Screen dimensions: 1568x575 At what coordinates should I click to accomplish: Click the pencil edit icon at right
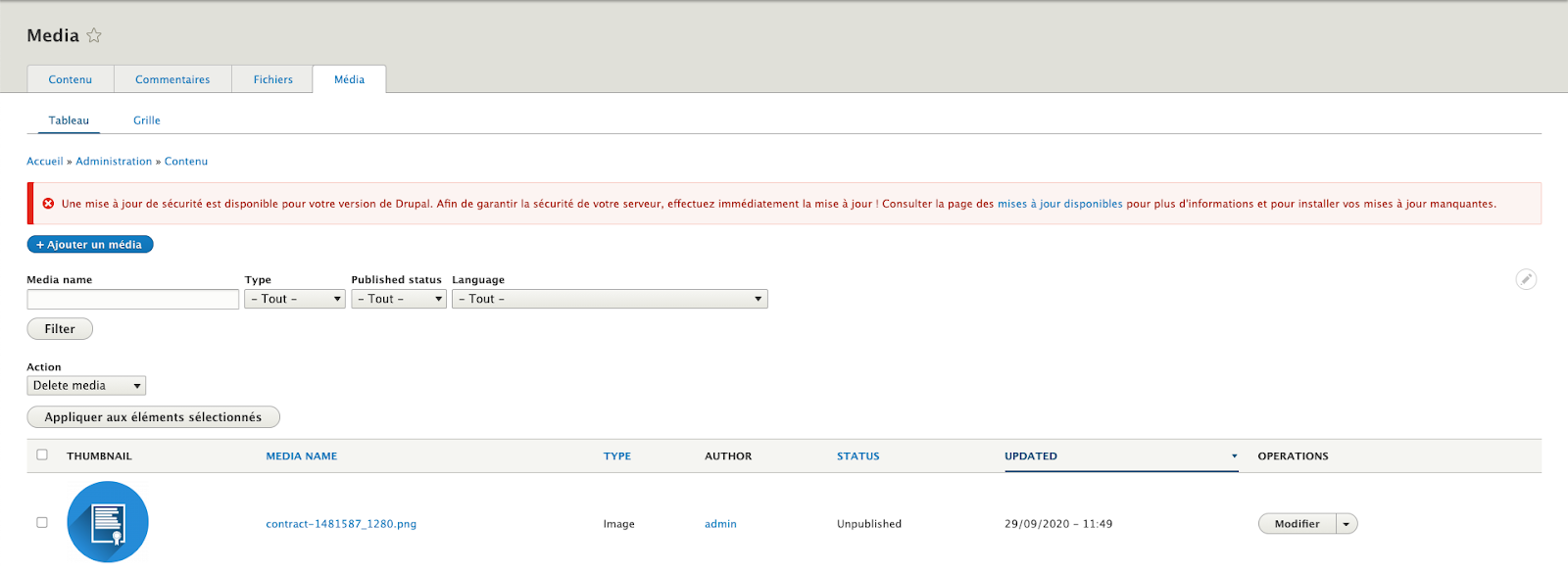1526,279
